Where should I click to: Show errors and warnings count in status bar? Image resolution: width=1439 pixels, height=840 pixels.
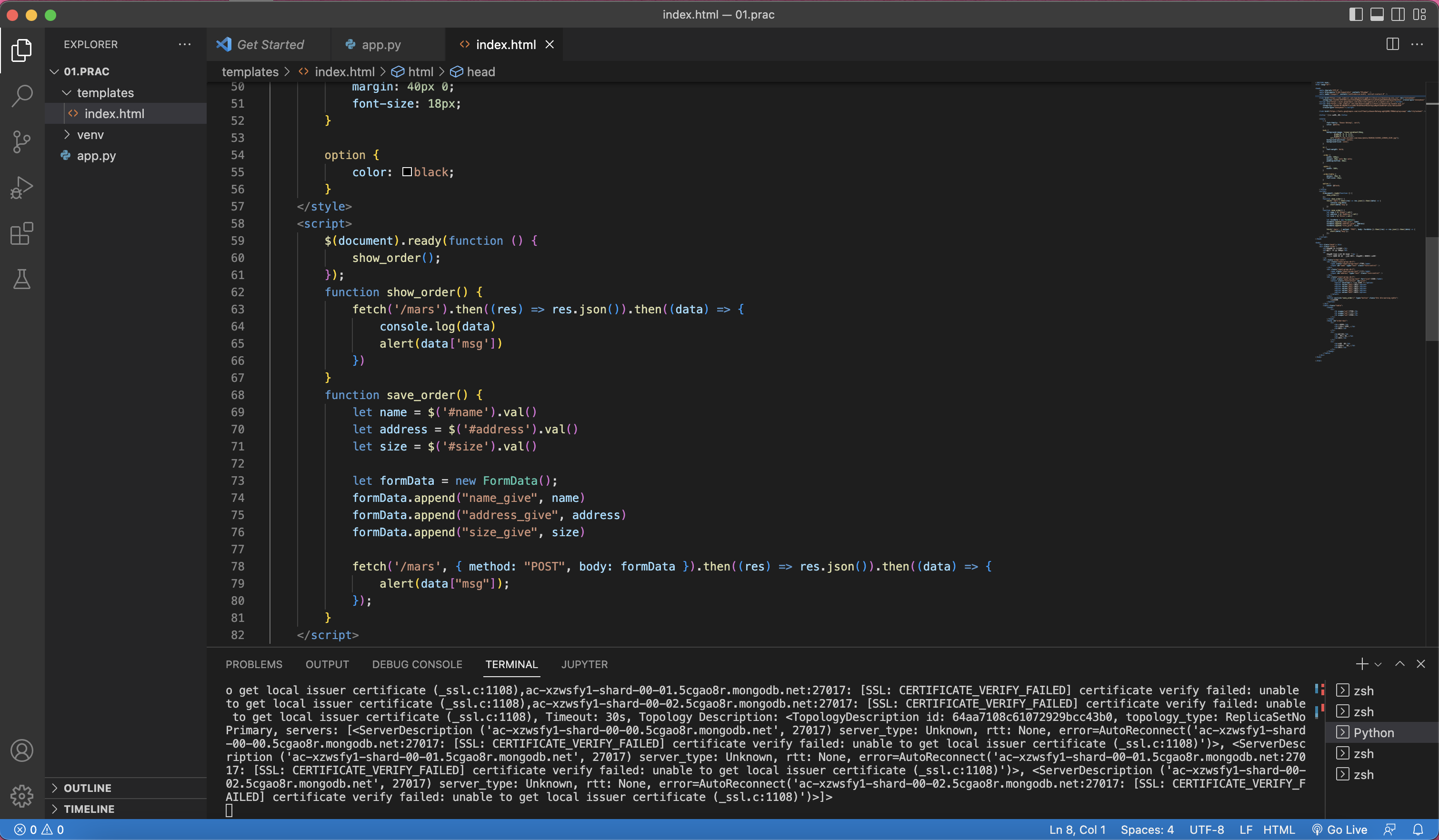coord(40,830)
